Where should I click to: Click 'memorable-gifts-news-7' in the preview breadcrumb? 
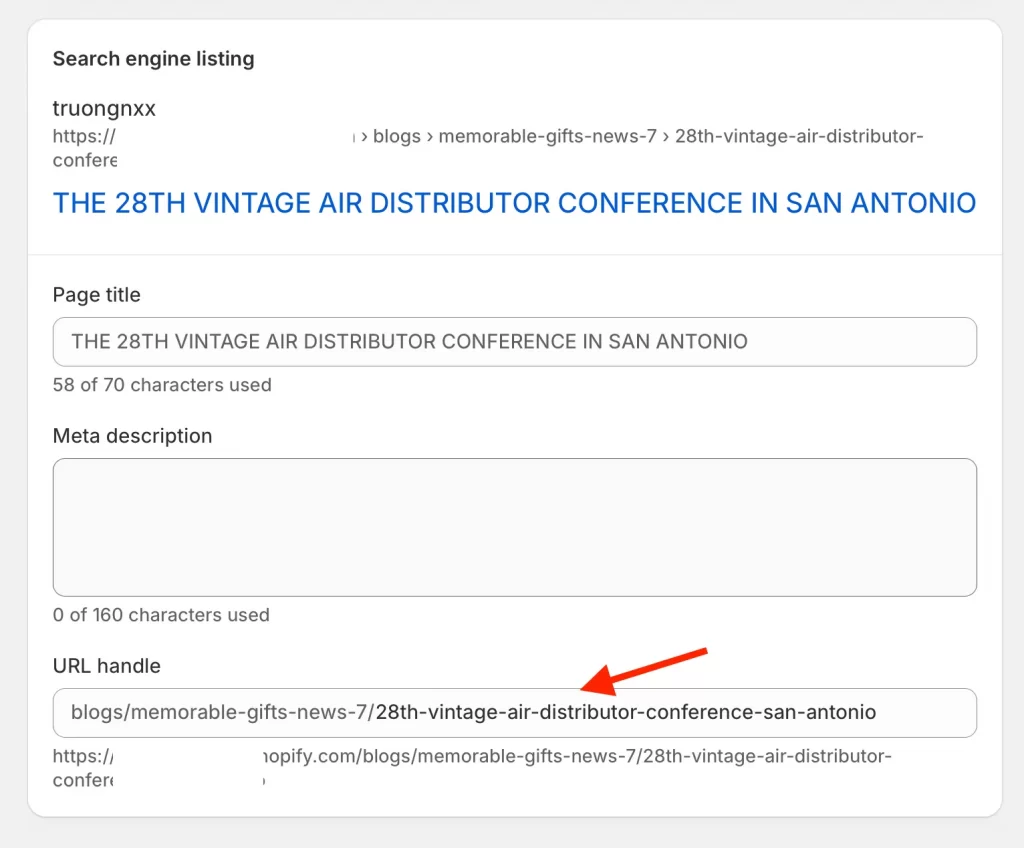click(547, 136)
